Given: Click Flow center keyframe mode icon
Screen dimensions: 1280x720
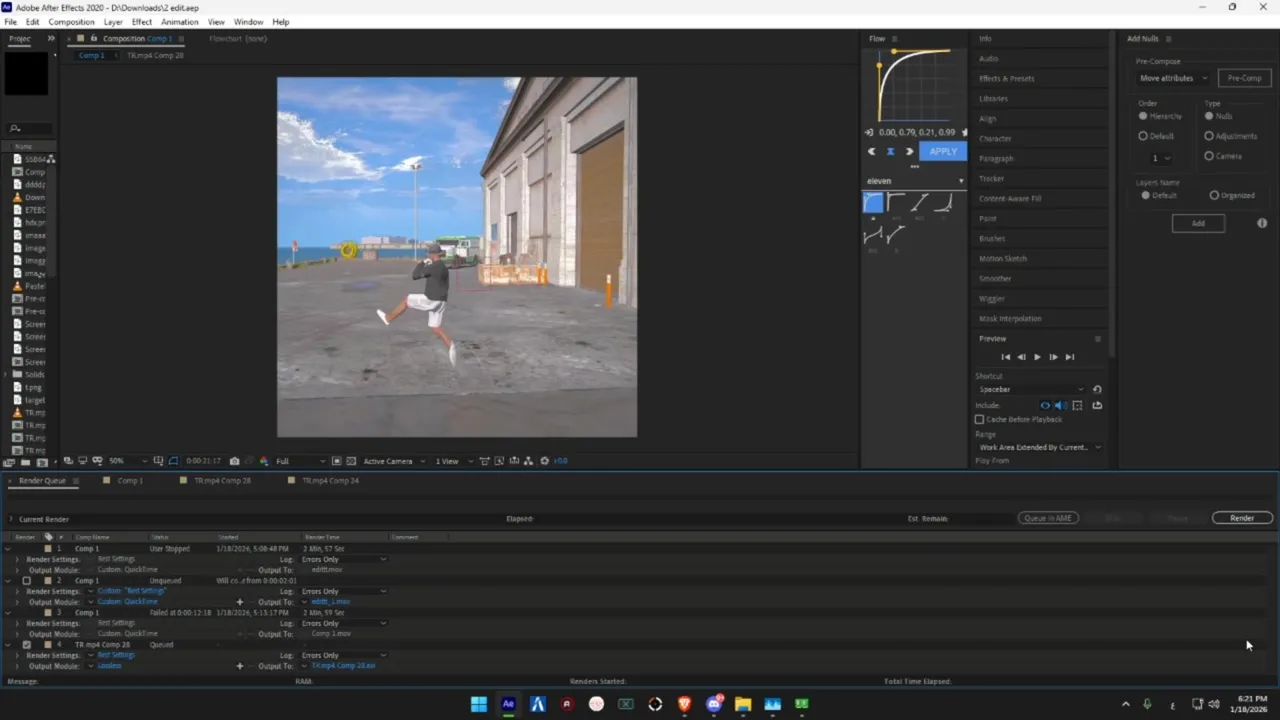Looking at the screenshot, I should tap(891, 151).
